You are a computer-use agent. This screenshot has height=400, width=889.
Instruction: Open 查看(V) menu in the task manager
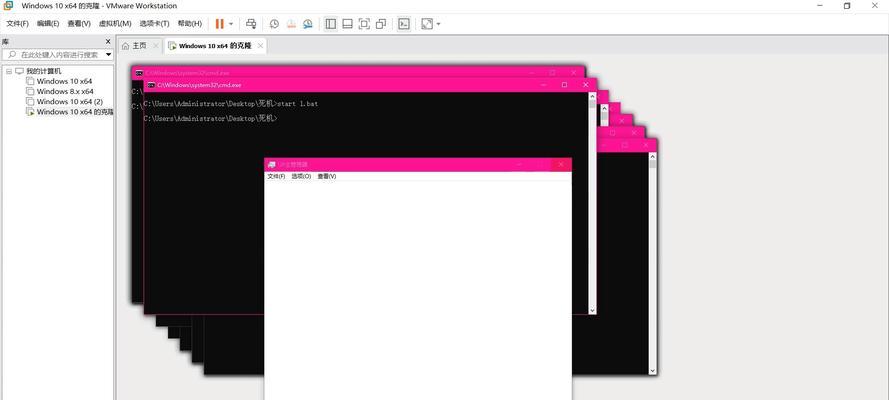327,177
